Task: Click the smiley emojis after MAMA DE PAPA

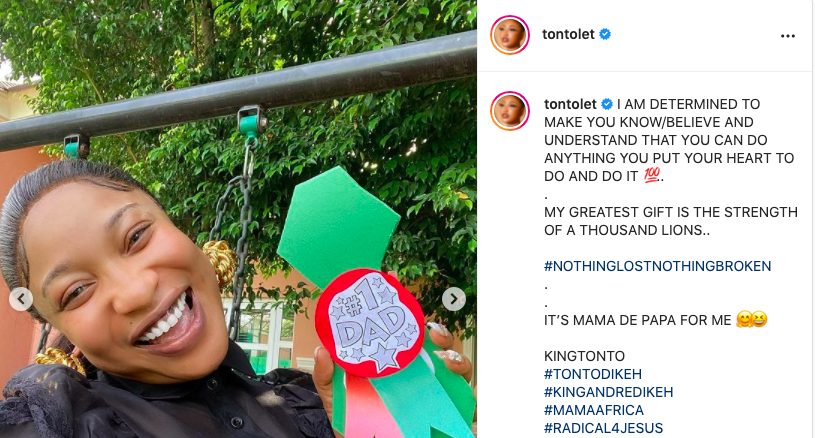Action: (x=749, y=320)
